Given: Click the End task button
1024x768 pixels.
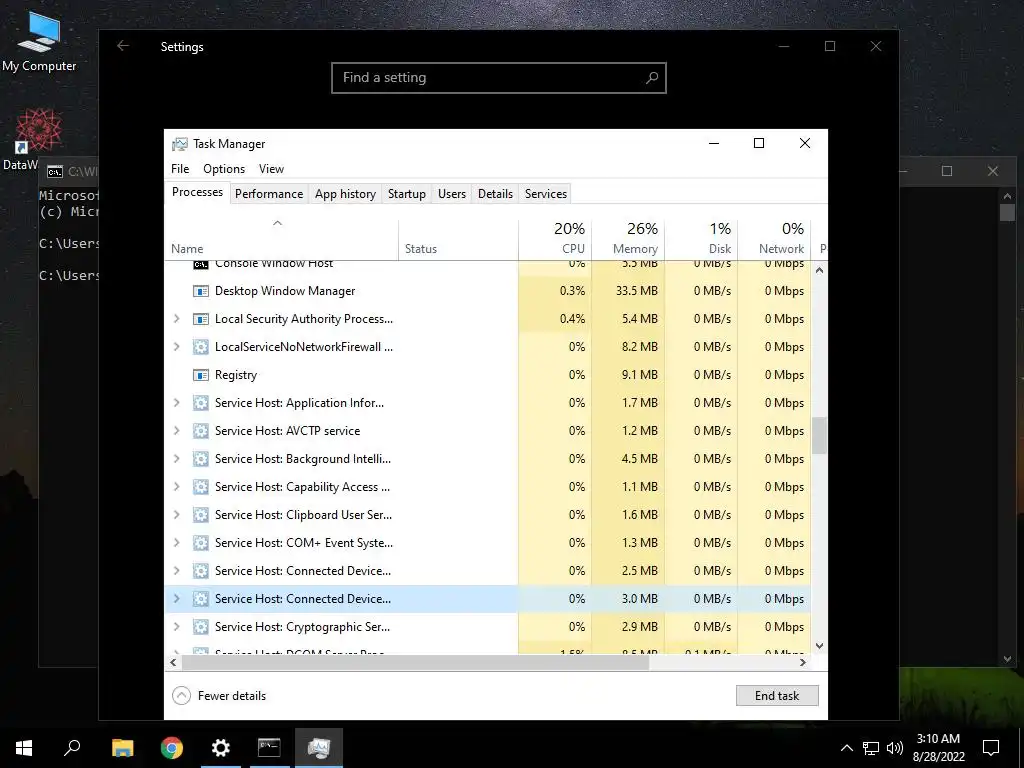Looking at the screenshot, I should 777,696.
